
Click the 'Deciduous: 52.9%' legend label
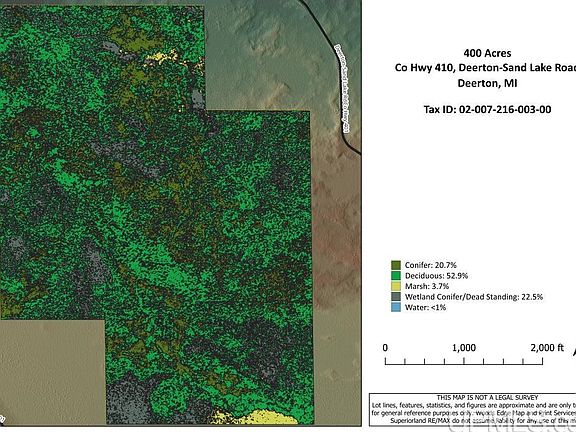click(436, 276)
